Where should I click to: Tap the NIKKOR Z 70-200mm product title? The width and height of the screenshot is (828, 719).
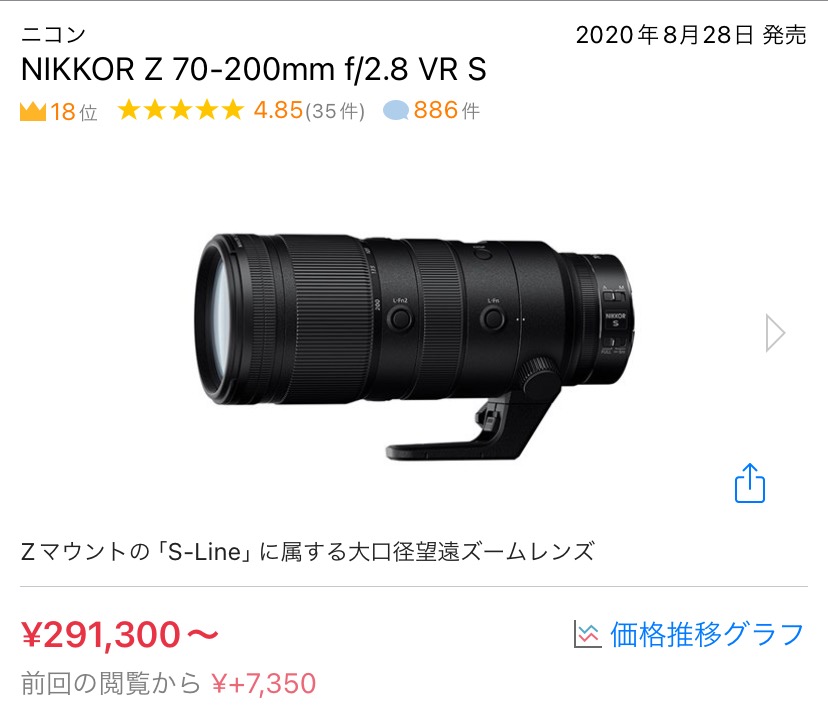tap(253, 69)
